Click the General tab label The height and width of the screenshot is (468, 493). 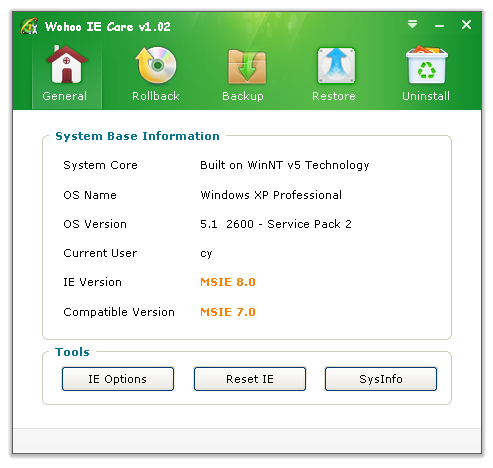pyautogui.click(x=65, y=96)
